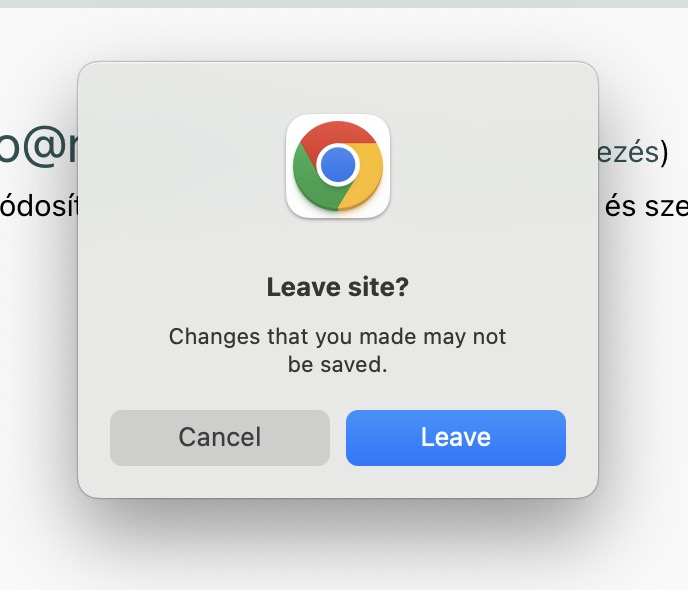
Task: Click the "be saved." text line
Action: 337,365
